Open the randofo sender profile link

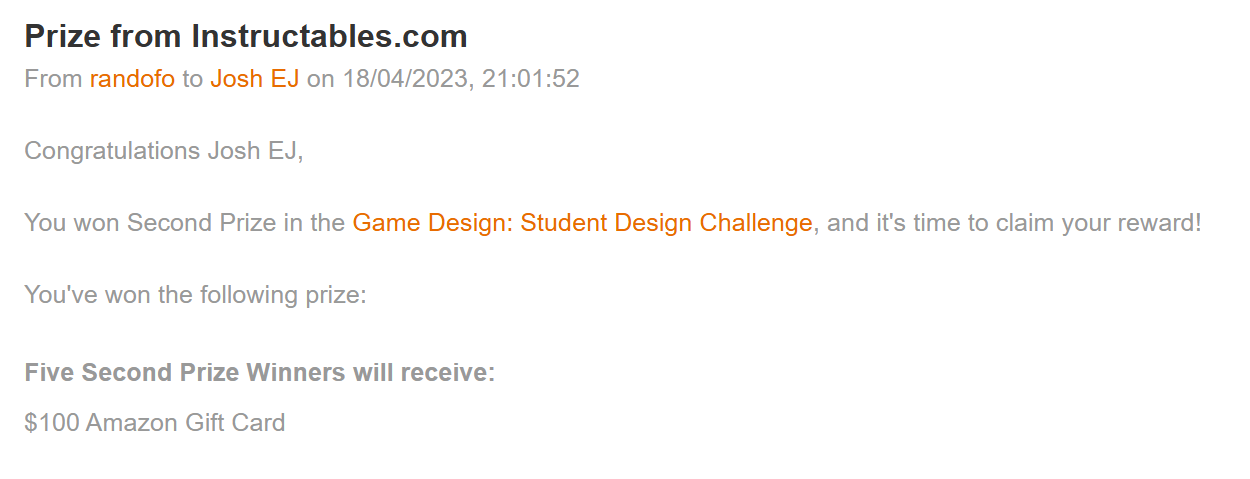pos(132,79)
